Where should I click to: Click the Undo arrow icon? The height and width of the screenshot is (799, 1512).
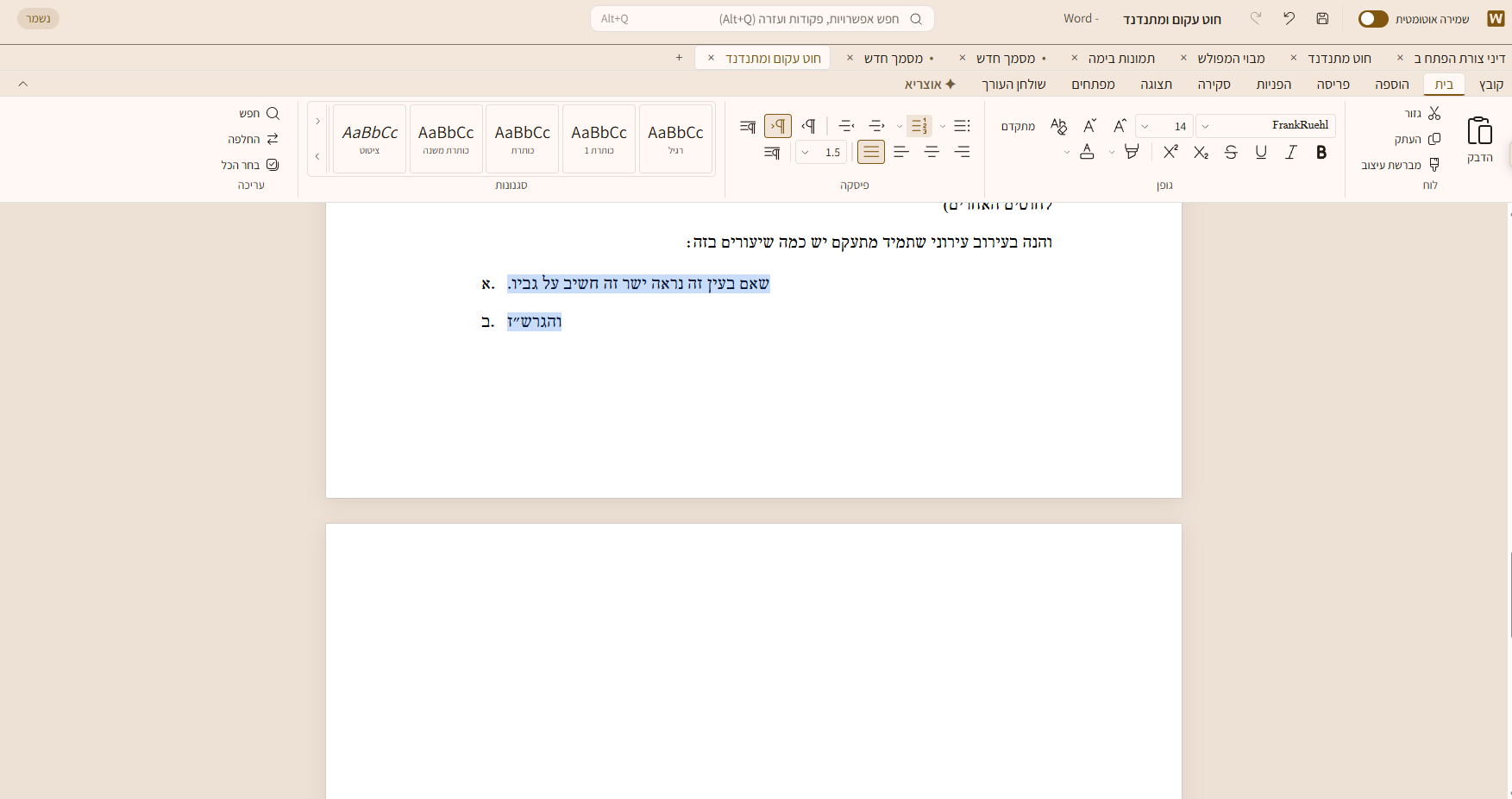[x=1289, y=18]
